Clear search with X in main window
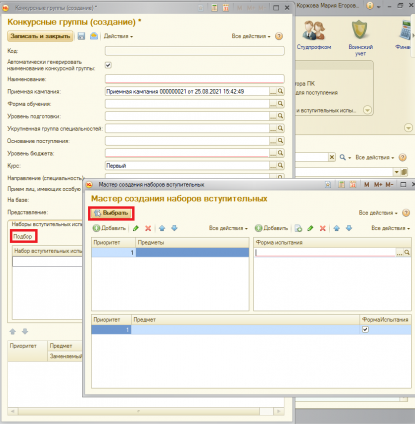 coord(332,157)
